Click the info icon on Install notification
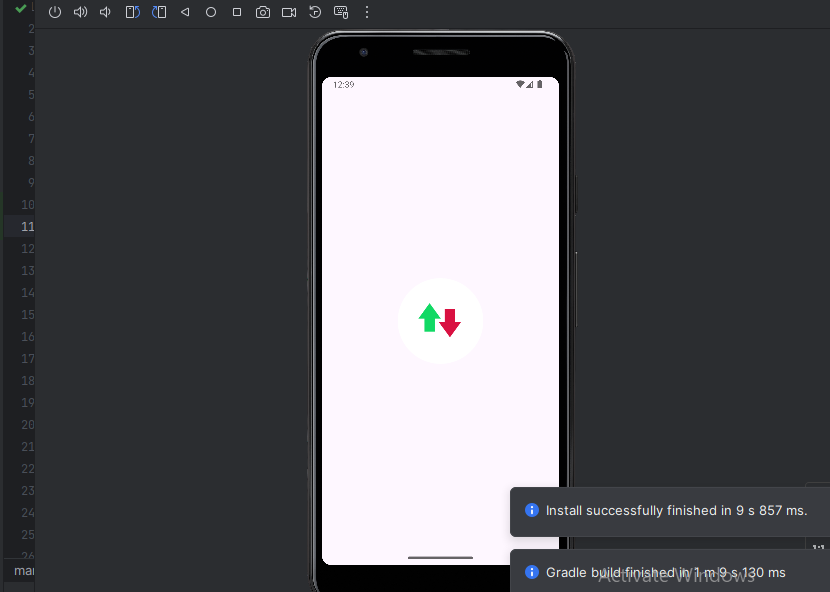 532,510
